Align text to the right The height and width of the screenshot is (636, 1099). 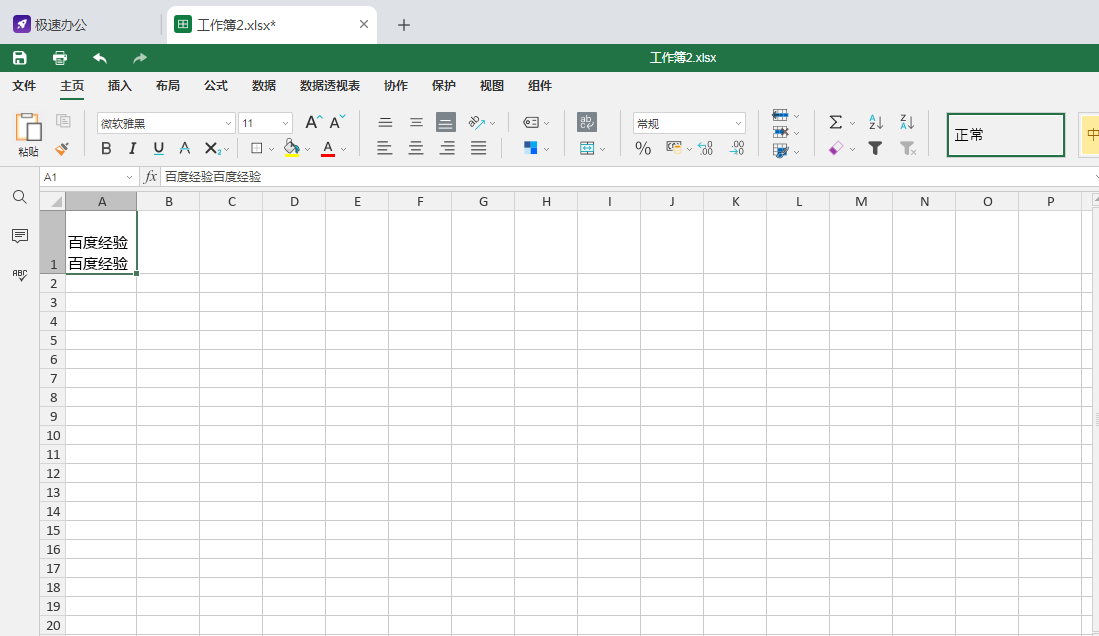pyautogui.click(x=446, y=149)
